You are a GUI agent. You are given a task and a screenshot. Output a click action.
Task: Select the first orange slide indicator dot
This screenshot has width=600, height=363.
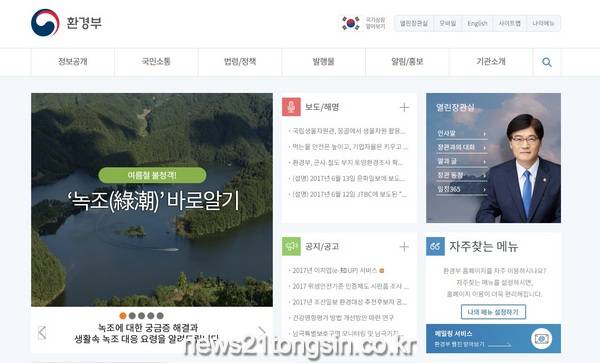tap(123, 316)
